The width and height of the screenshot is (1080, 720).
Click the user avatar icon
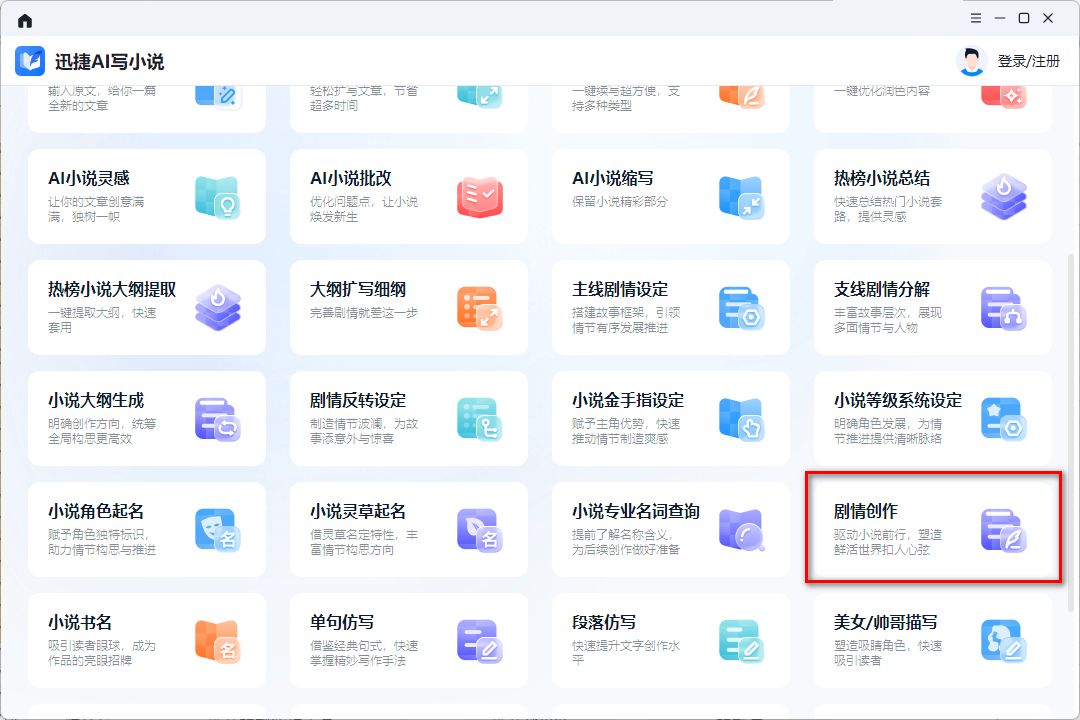coord(971,61)
